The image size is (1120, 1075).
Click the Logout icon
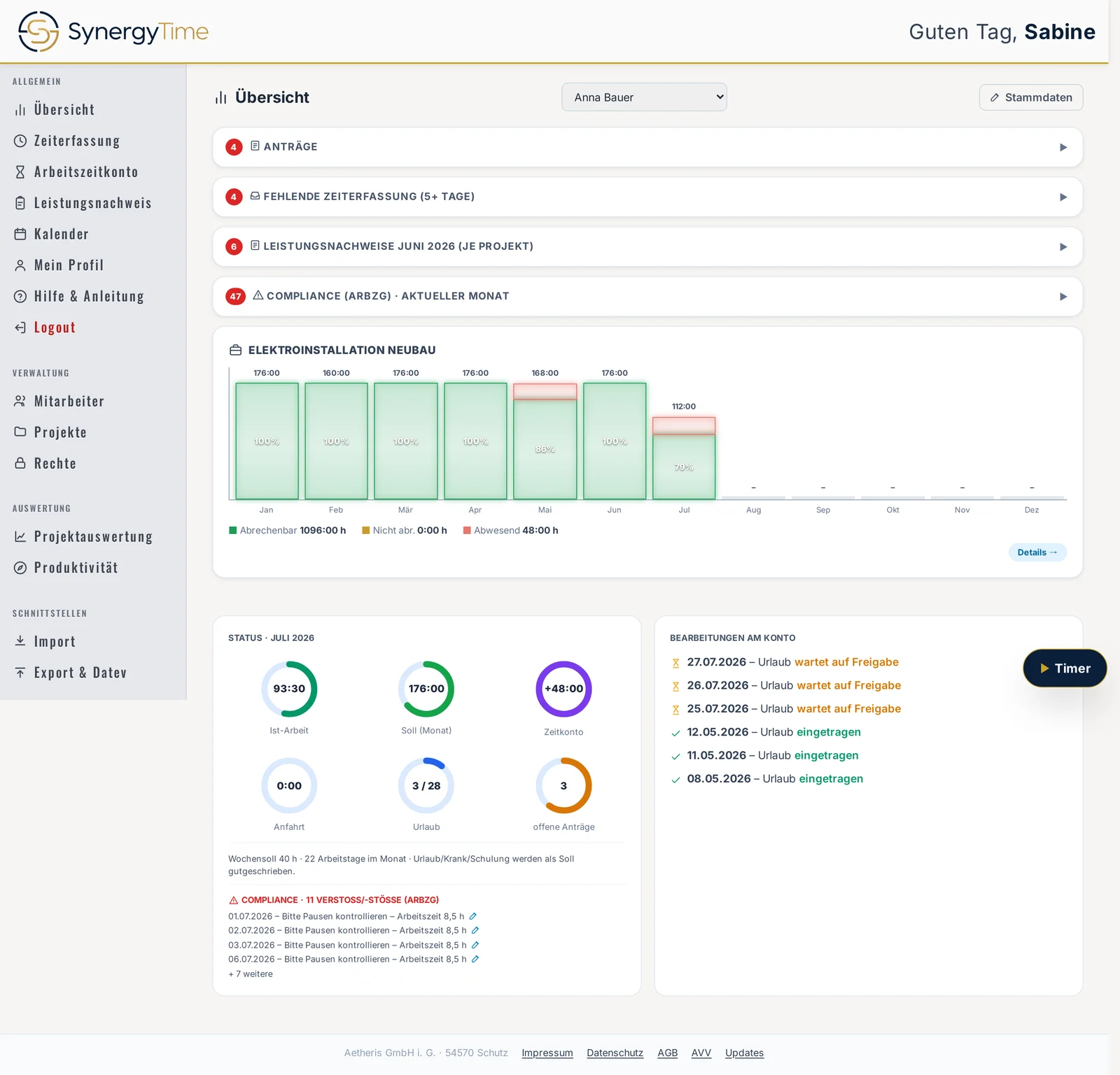click(20, 328)
